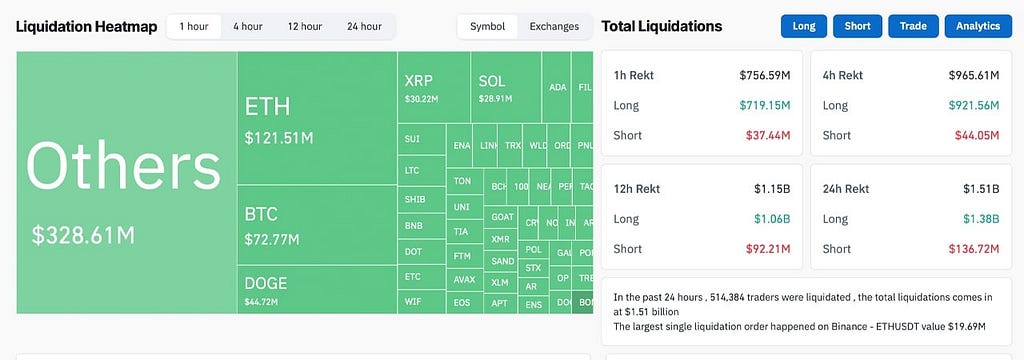Select the 1 hour timeframe tab

[194, 26]
